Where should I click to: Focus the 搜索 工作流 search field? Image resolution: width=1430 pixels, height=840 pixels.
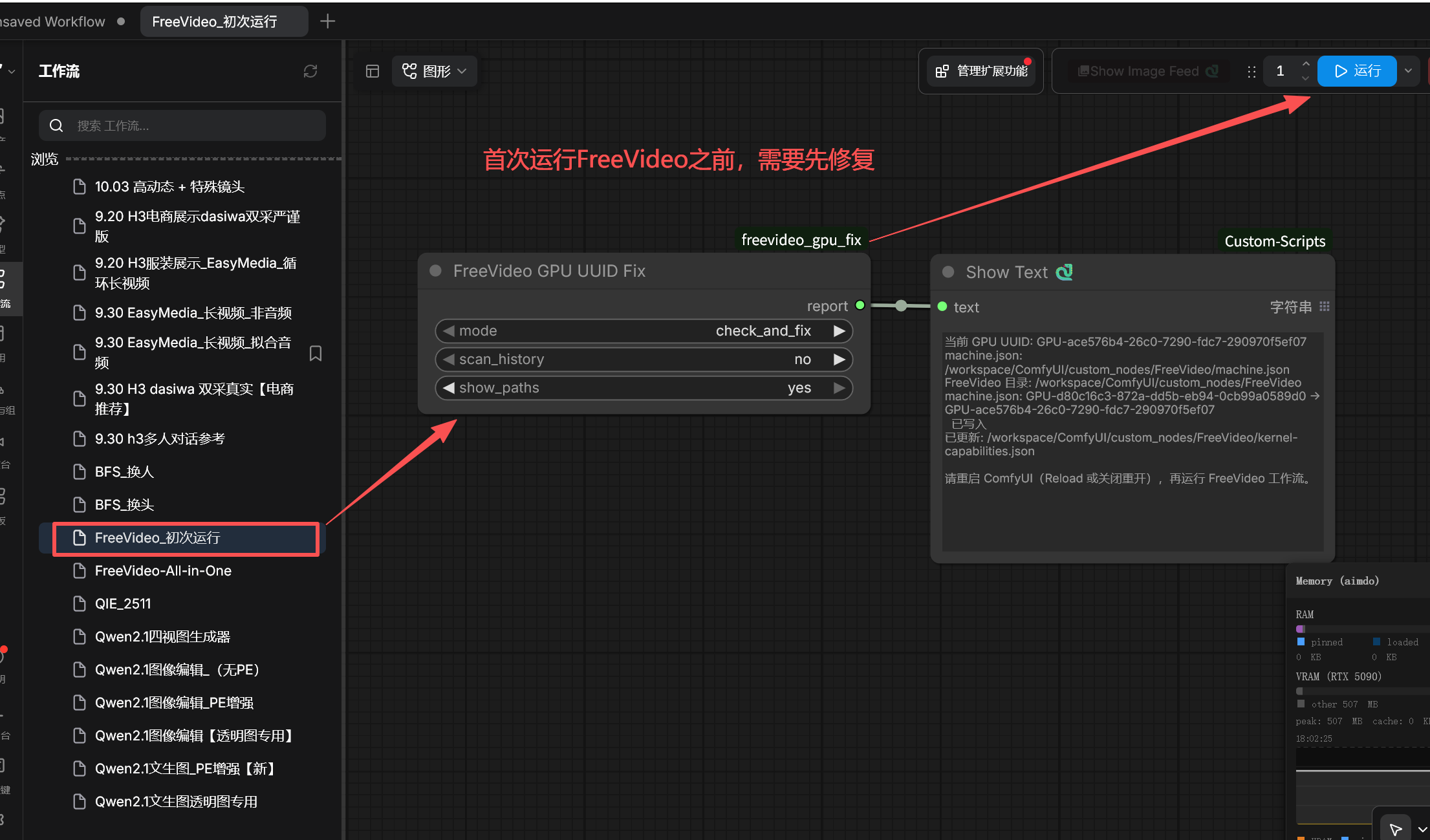182,125
